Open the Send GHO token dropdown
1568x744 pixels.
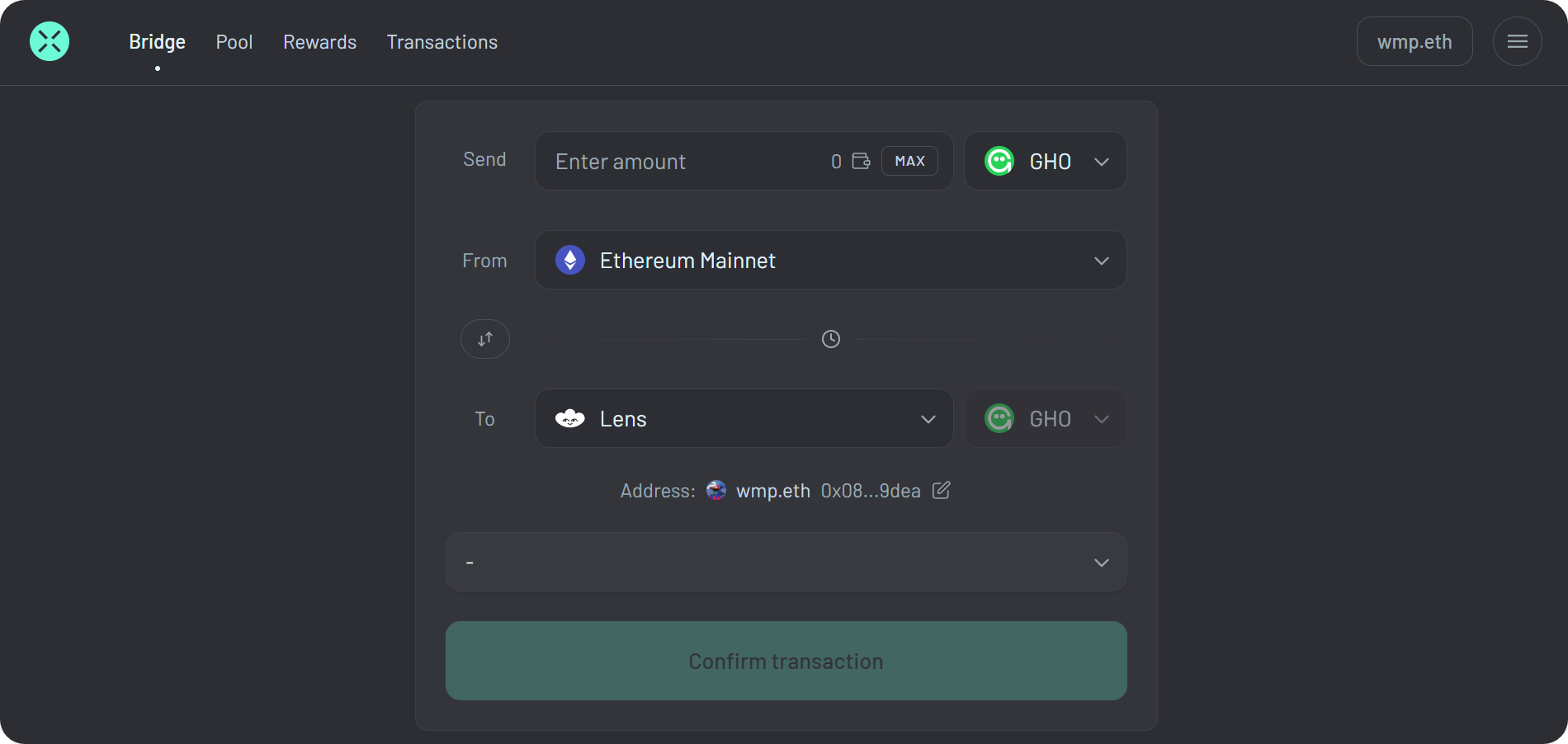(1045, 161)
